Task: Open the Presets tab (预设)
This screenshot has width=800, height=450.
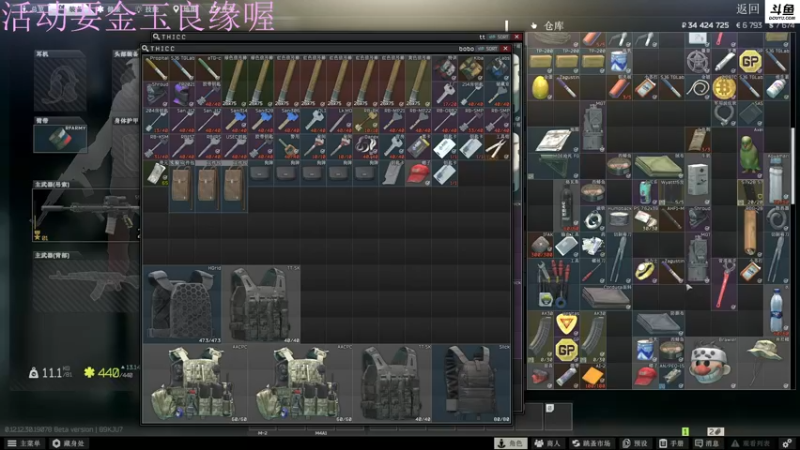Action: point(635,443)
